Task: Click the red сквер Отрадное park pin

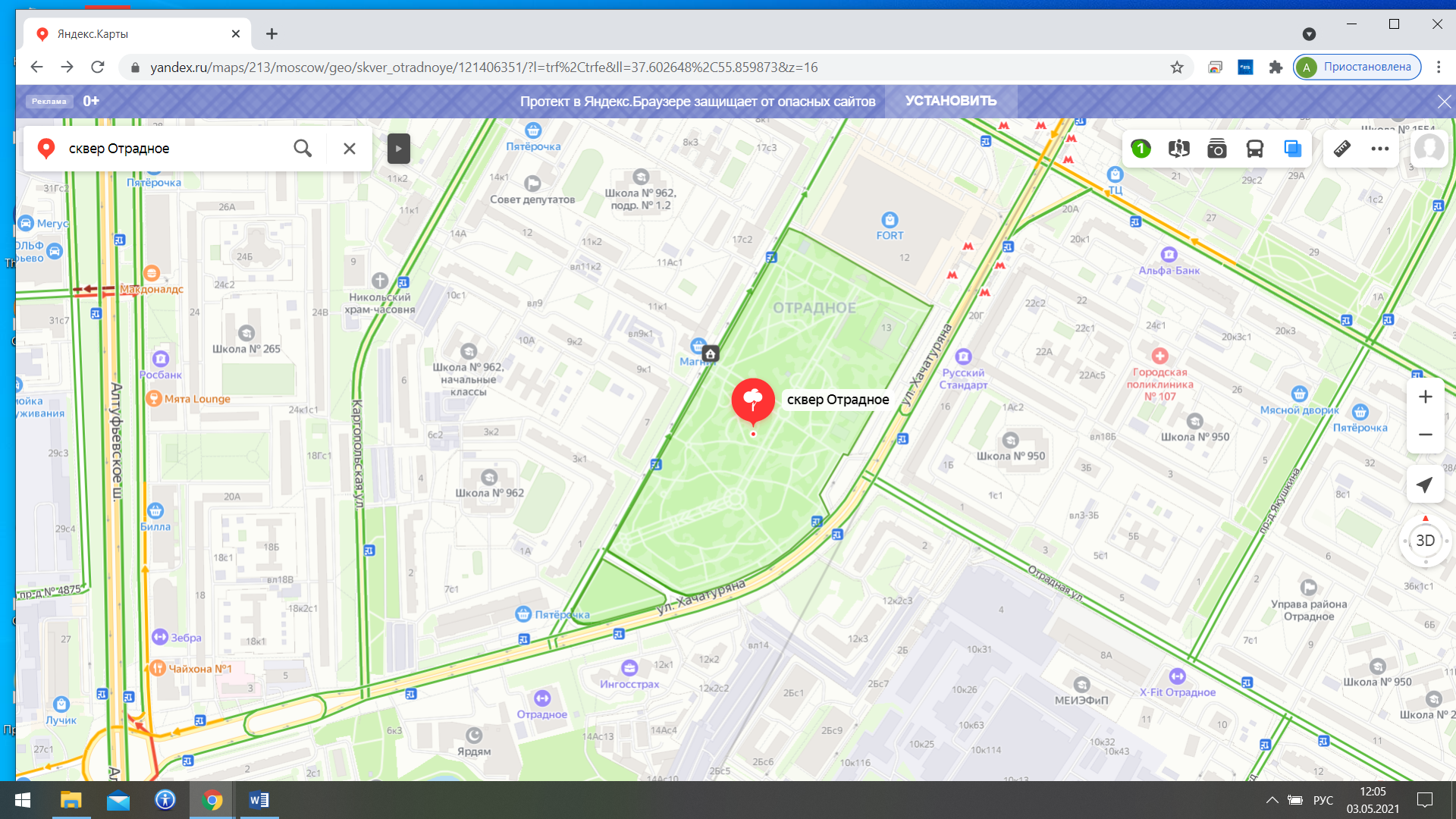Action: (752, 400)
